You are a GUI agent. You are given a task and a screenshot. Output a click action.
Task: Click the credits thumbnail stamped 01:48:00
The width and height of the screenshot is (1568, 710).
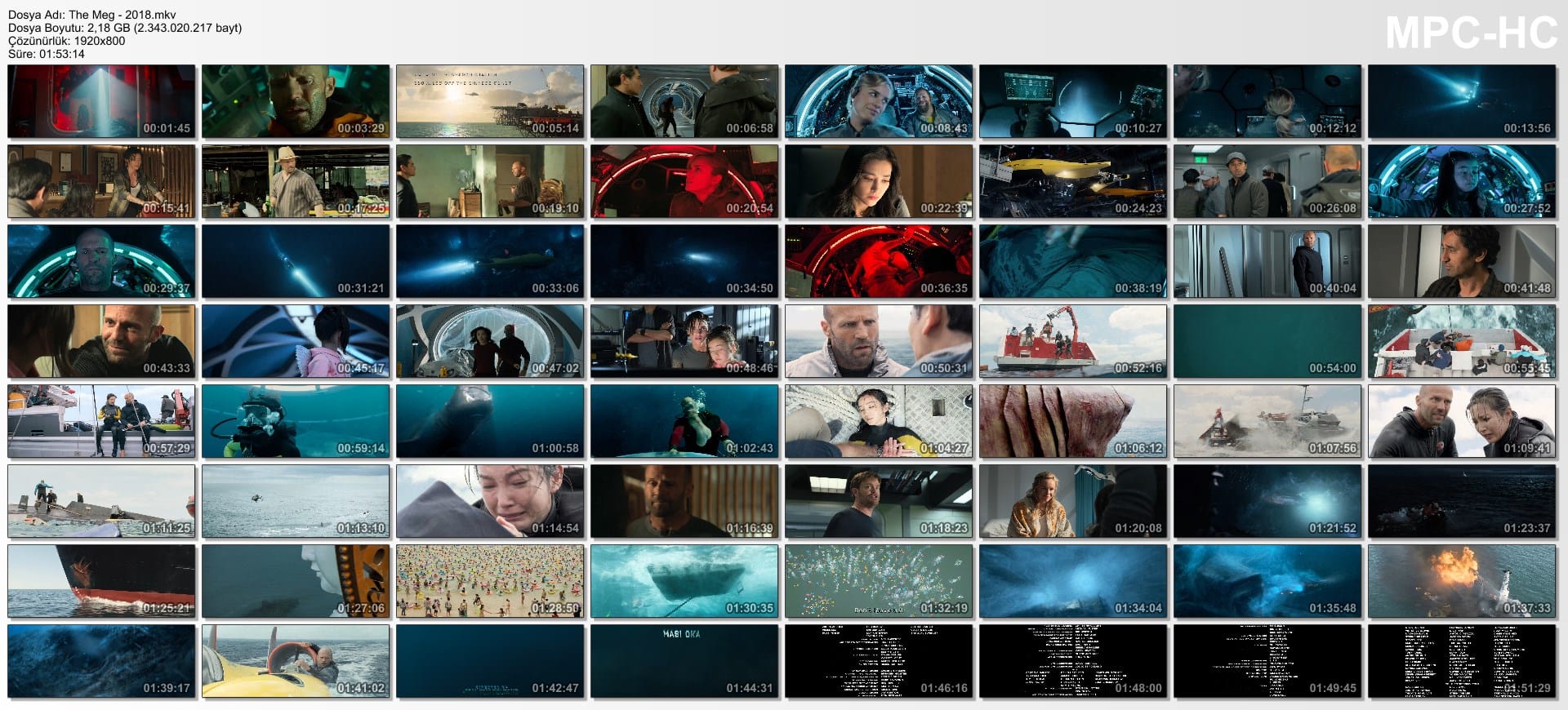(x=1073, y=661)
